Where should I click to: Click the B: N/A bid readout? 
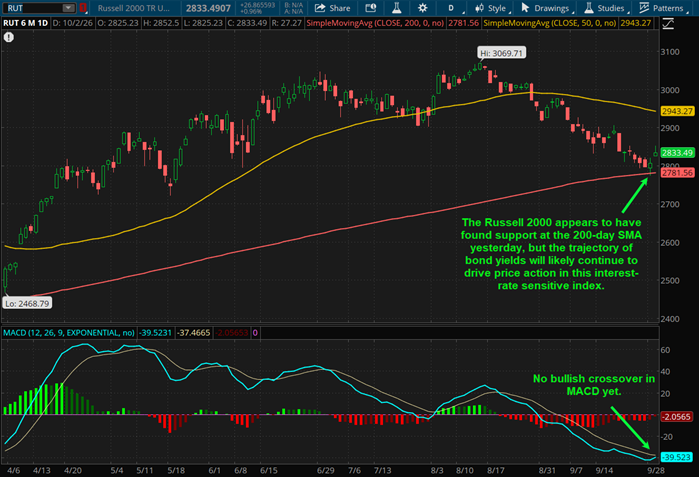pyautogui.click(x=294, y=5)
